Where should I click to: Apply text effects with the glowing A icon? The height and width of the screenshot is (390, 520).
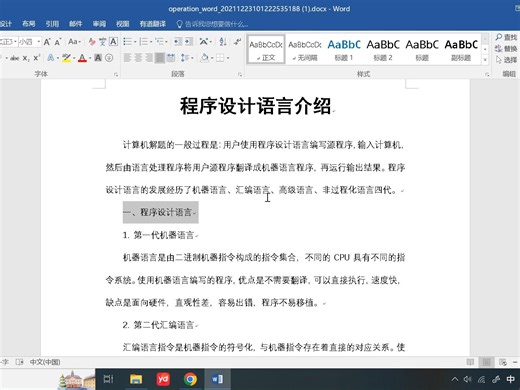51,58
